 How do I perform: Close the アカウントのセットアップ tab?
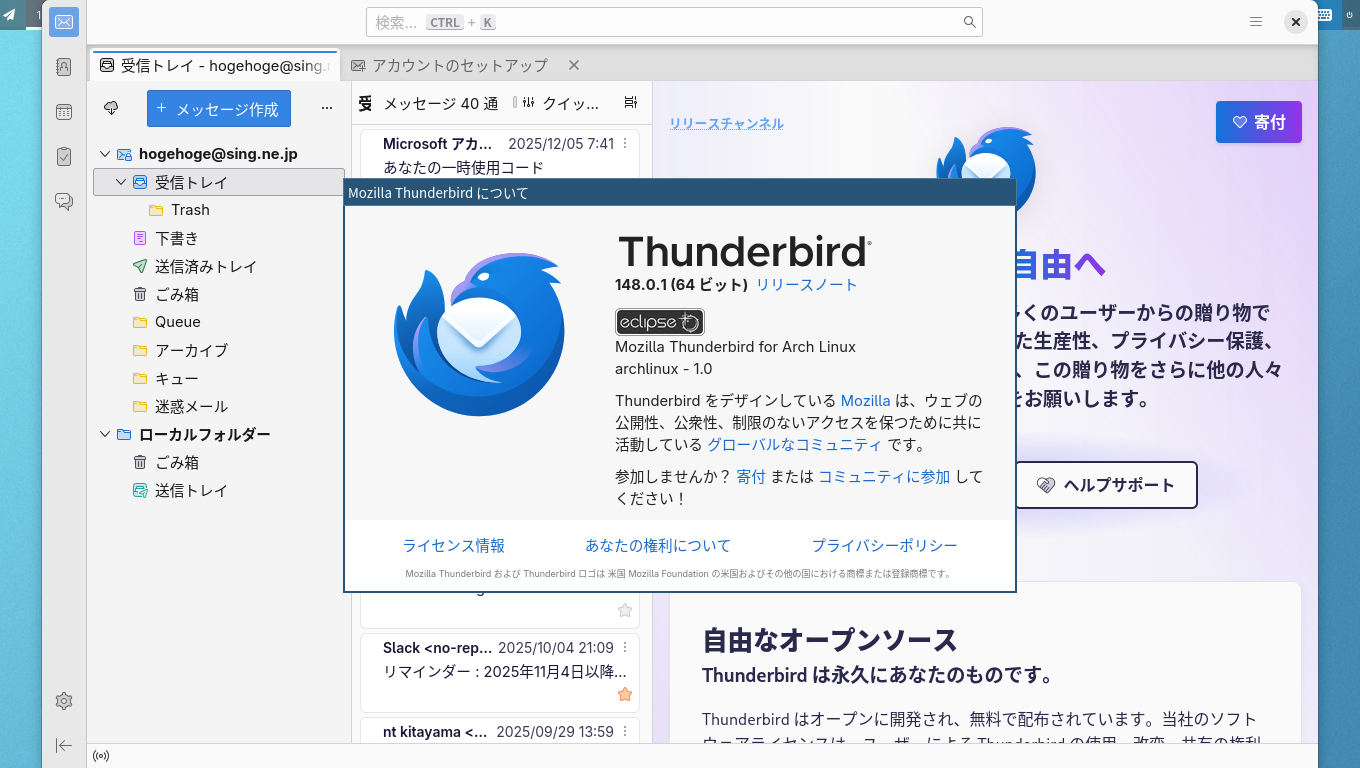[x=574, y=65]
